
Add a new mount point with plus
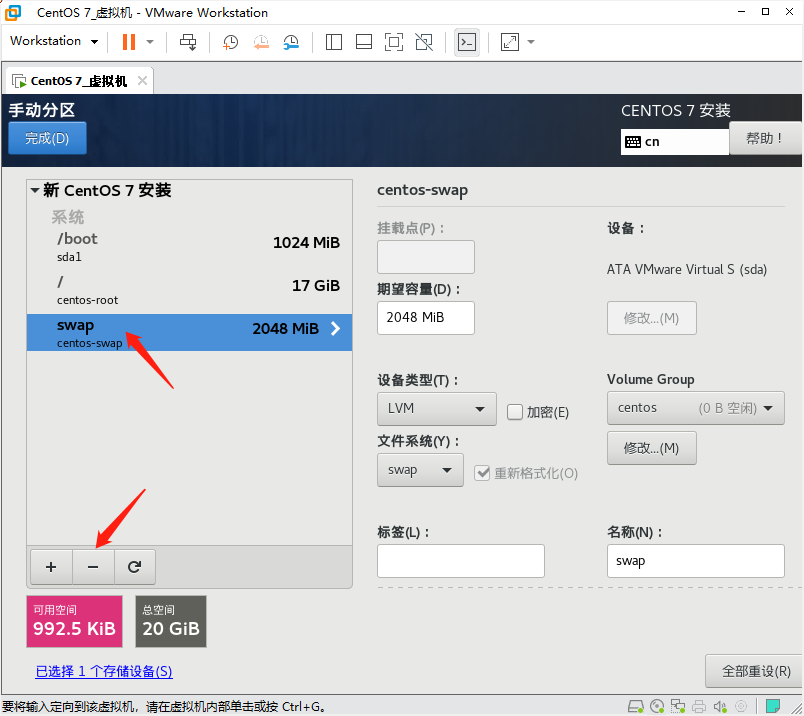pos(51,567)
